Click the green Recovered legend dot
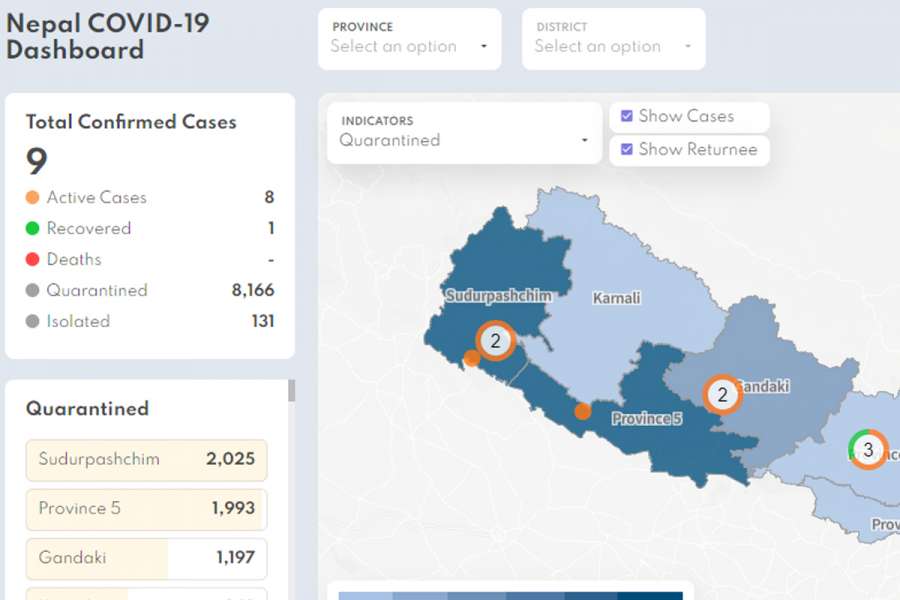This screenshot has width=900, height=600. (33, 229)
